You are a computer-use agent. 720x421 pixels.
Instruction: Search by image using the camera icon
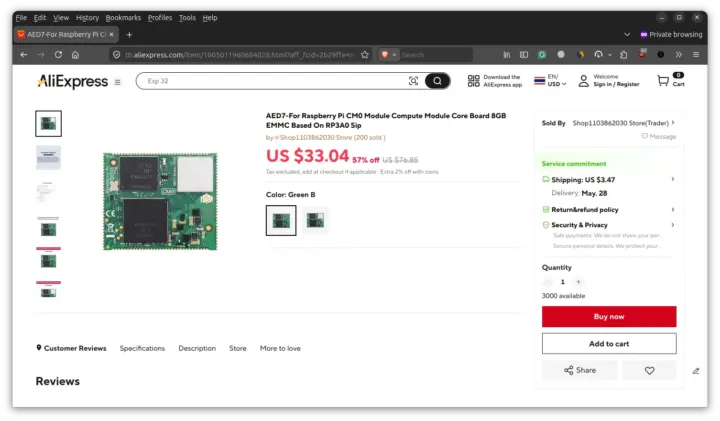(413, 81)
